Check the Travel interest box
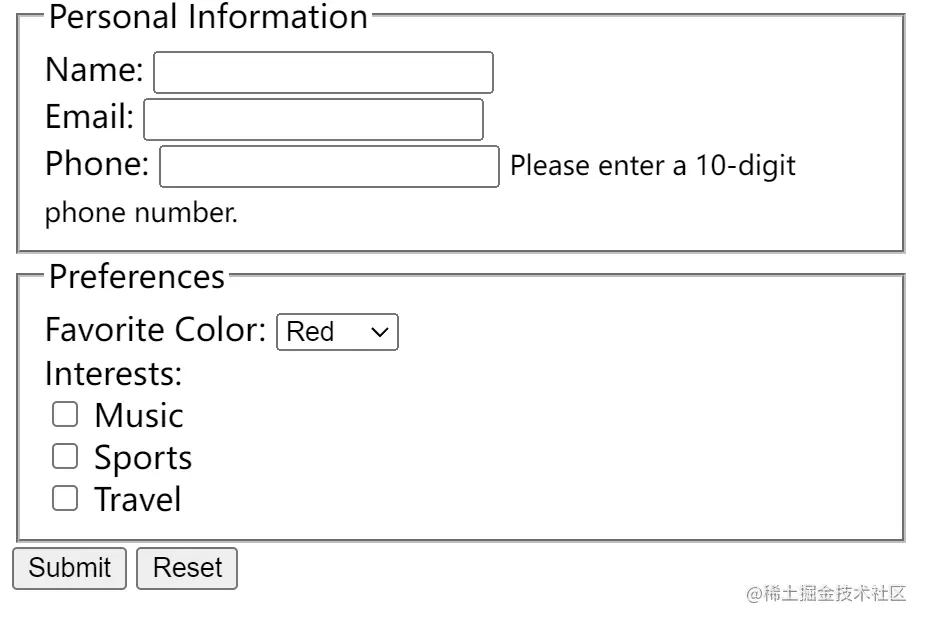The height and width of the screenshot is (622, 925). point(65,498)
